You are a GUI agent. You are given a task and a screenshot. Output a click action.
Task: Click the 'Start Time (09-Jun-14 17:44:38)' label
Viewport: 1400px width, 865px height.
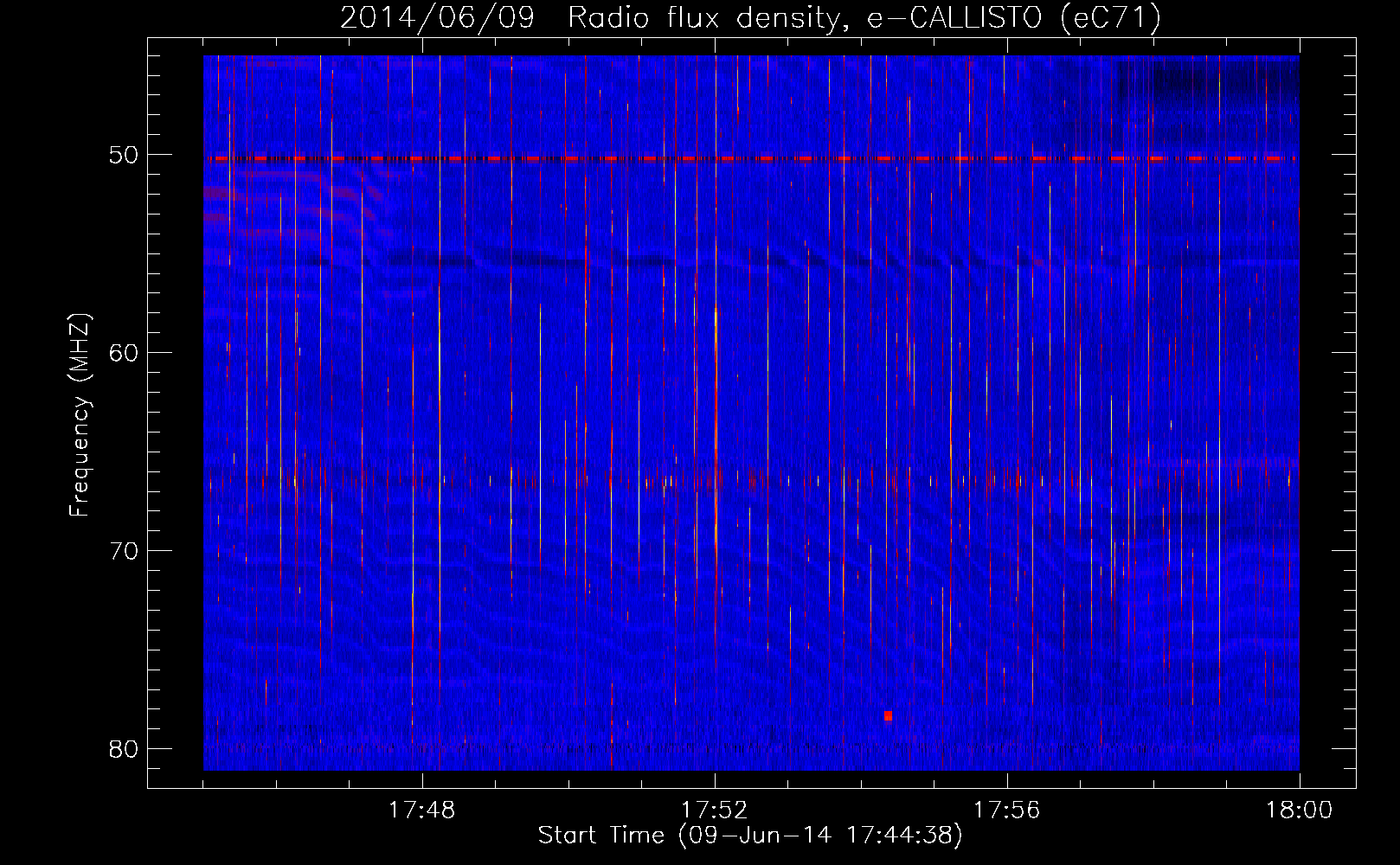click(x=750, y=836)
